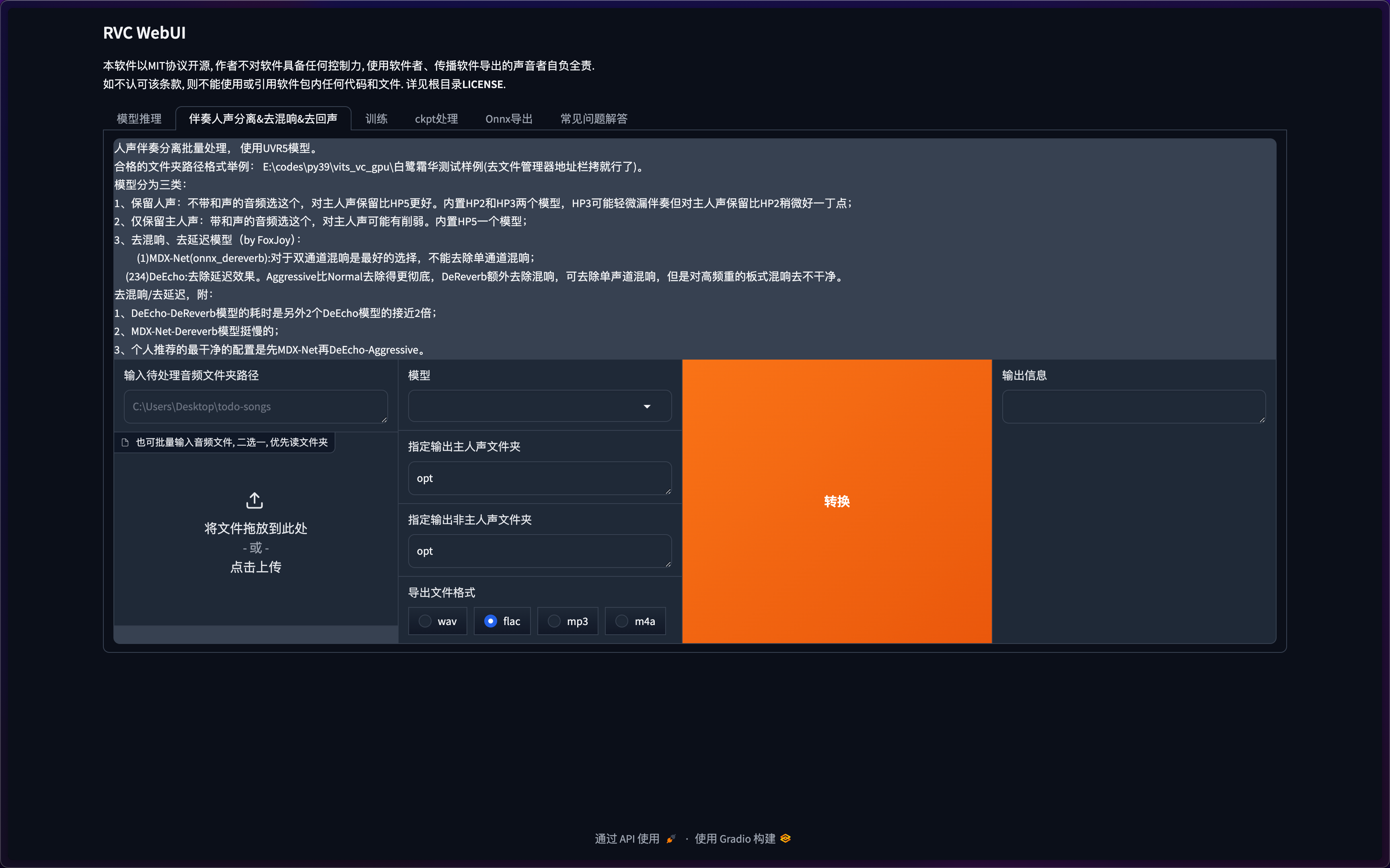Select flac export format
Viewport: 1390px width, 868px height.
[491, 621]
